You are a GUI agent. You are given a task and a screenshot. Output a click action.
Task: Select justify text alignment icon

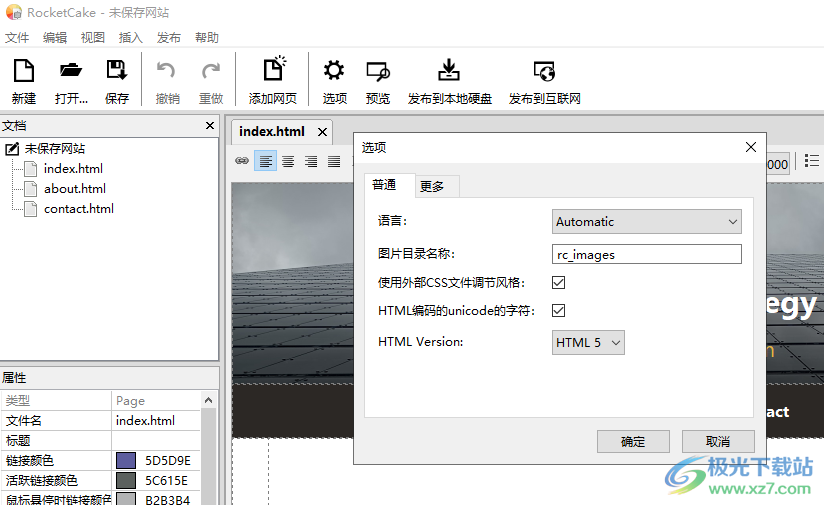(x=334, y=161)
